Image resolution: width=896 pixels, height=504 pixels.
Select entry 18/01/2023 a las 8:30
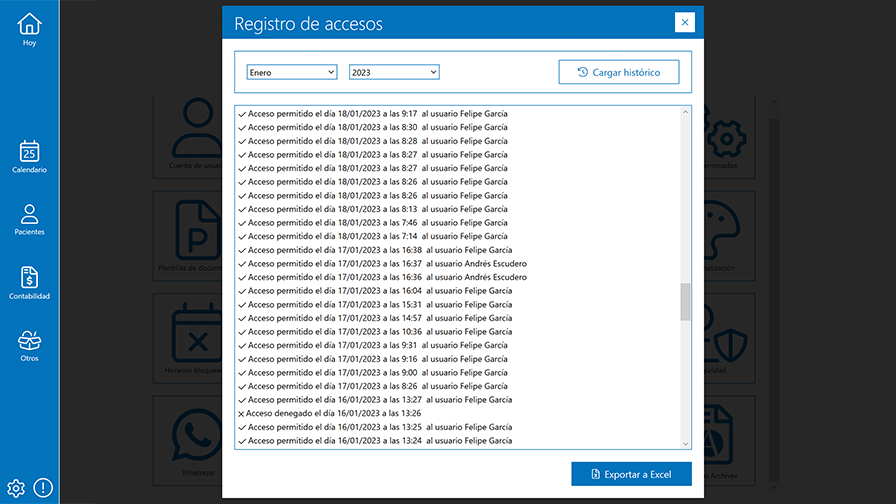[x=373, y=127]
